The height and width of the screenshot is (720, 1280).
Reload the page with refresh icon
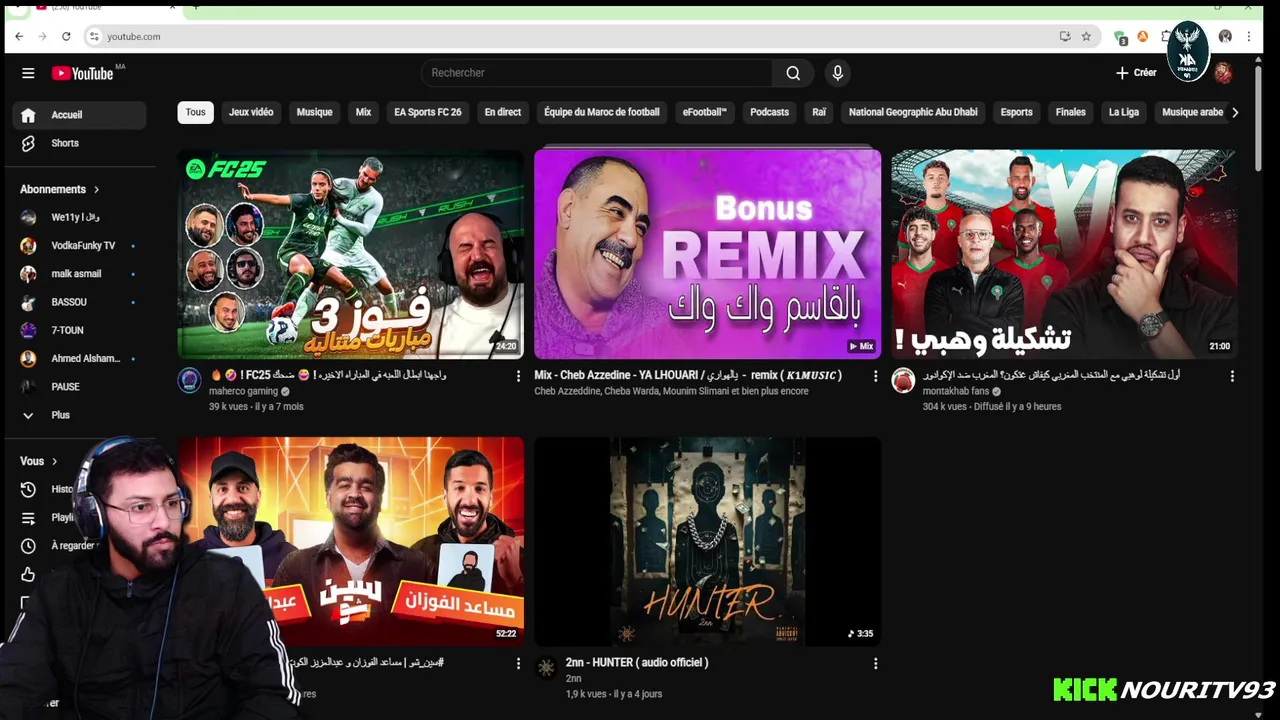[66, 36]
